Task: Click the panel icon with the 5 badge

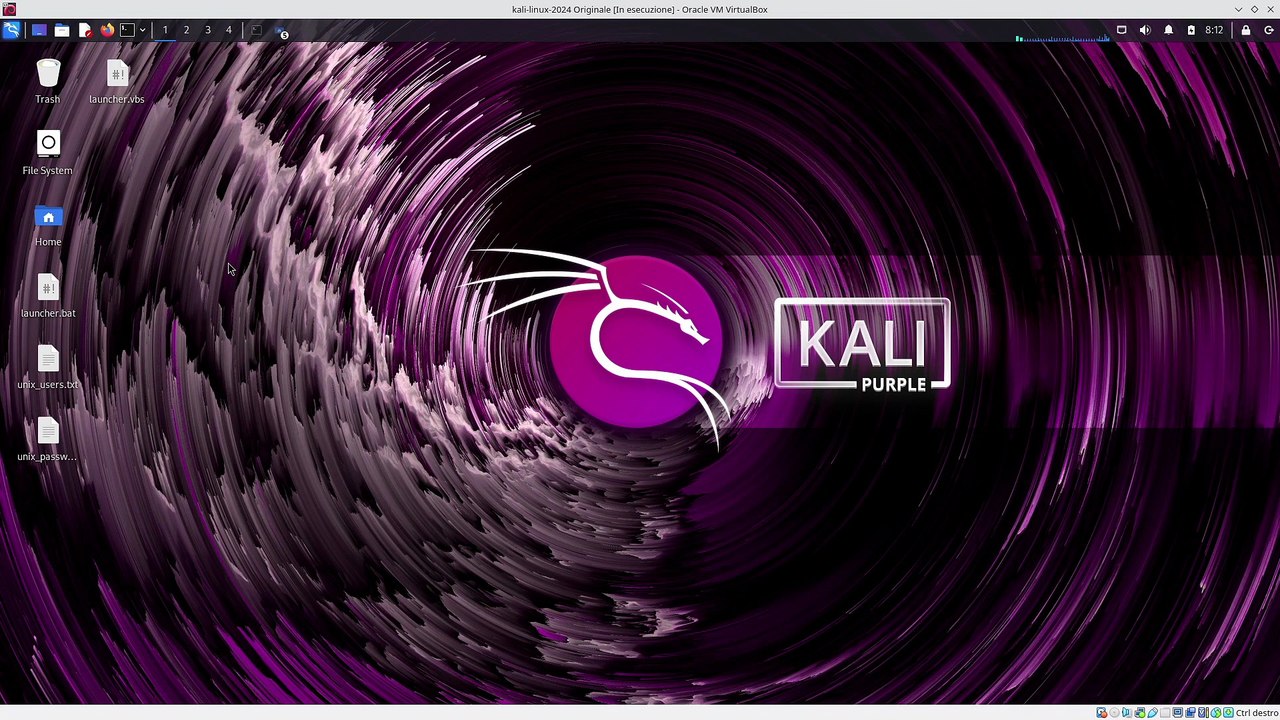Action: click(280, 31)
